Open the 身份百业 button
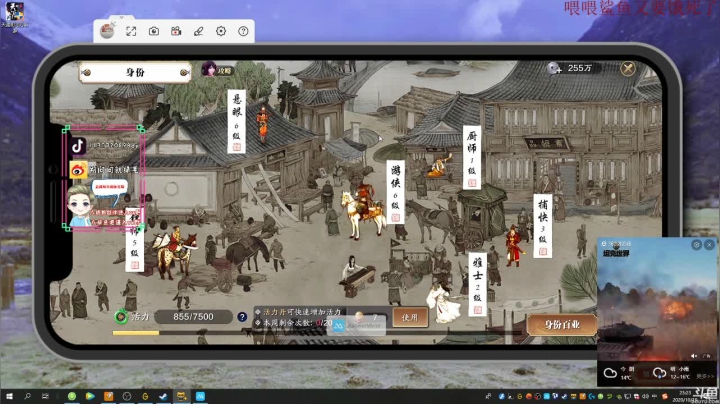 562,325
